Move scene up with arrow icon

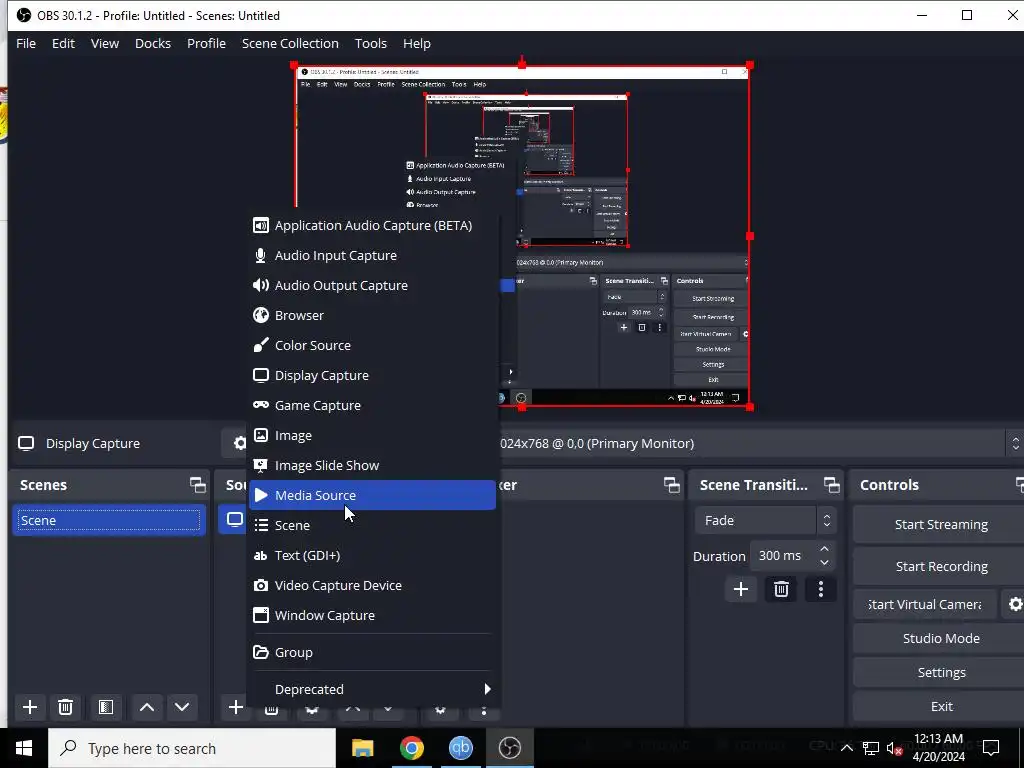(147, 707)
